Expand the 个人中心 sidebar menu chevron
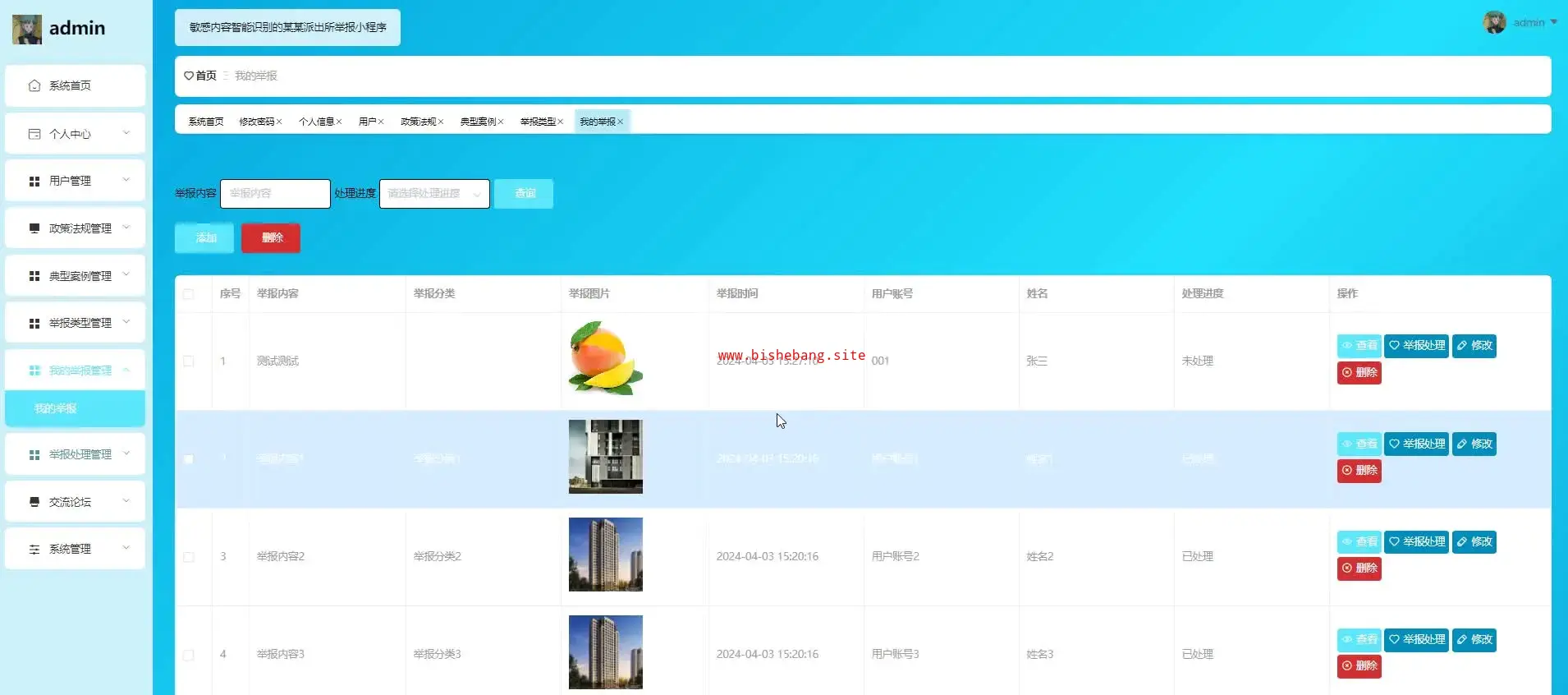1568x695 pixels. [x=126, y=132]
